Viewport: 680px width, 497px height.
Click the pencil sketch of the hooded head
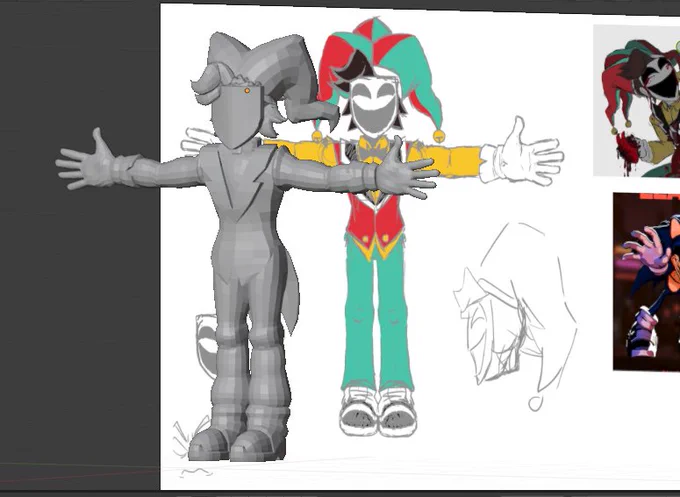coord(515,316)
